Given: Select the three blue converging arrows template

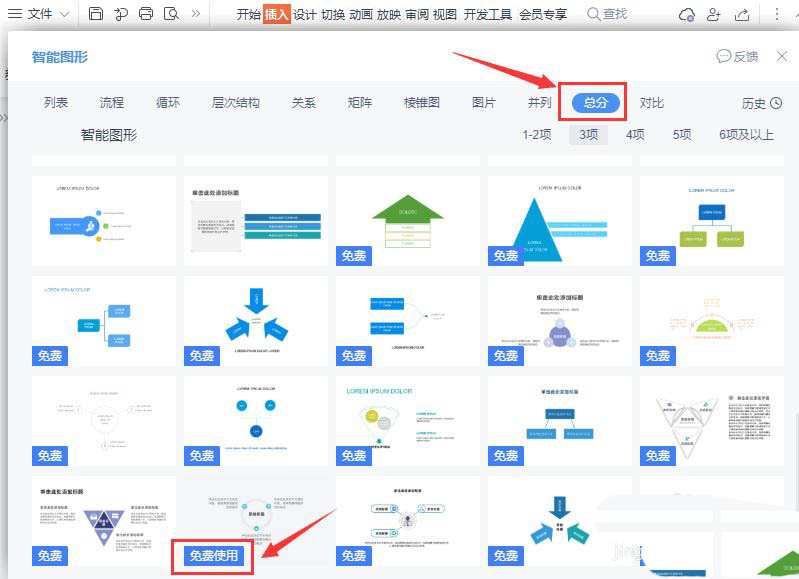Looking at the screenshot, I should click(x=256, y=321).
